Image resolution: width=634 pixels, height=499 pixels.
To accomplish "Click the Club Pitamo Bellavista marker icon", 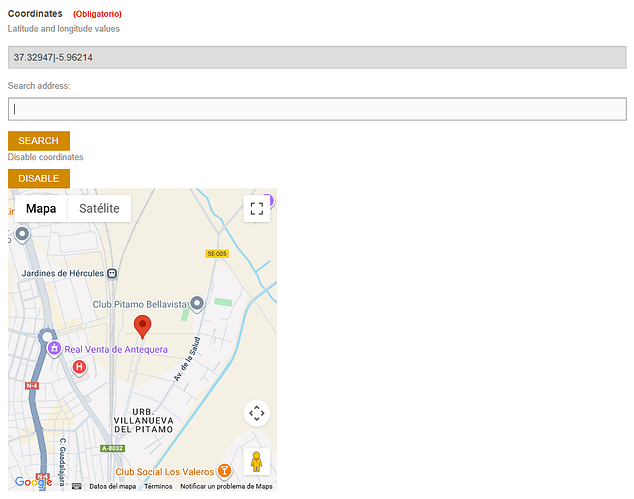I will (197, 303).
